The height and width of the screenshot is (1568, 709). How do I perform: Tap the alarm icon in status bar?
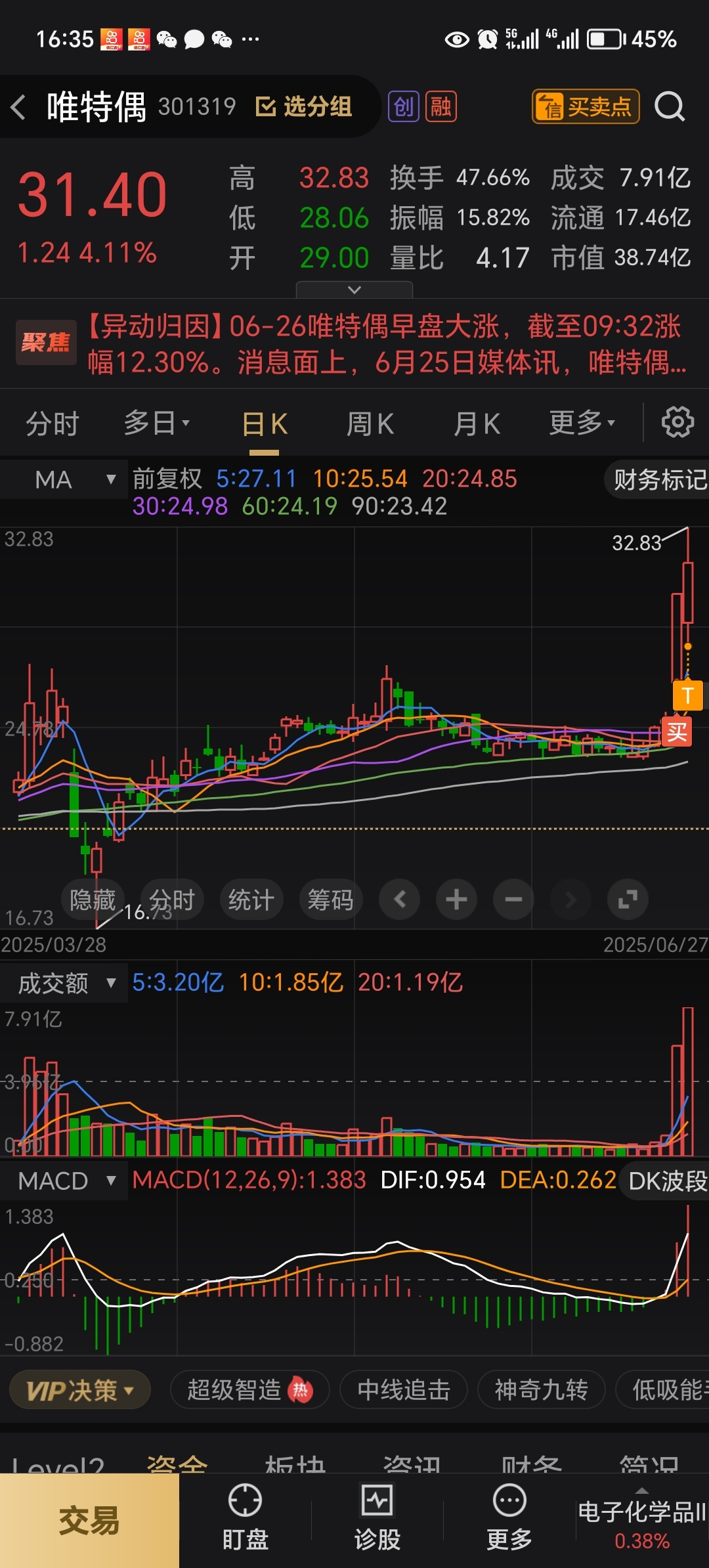[x=488, y=39]
